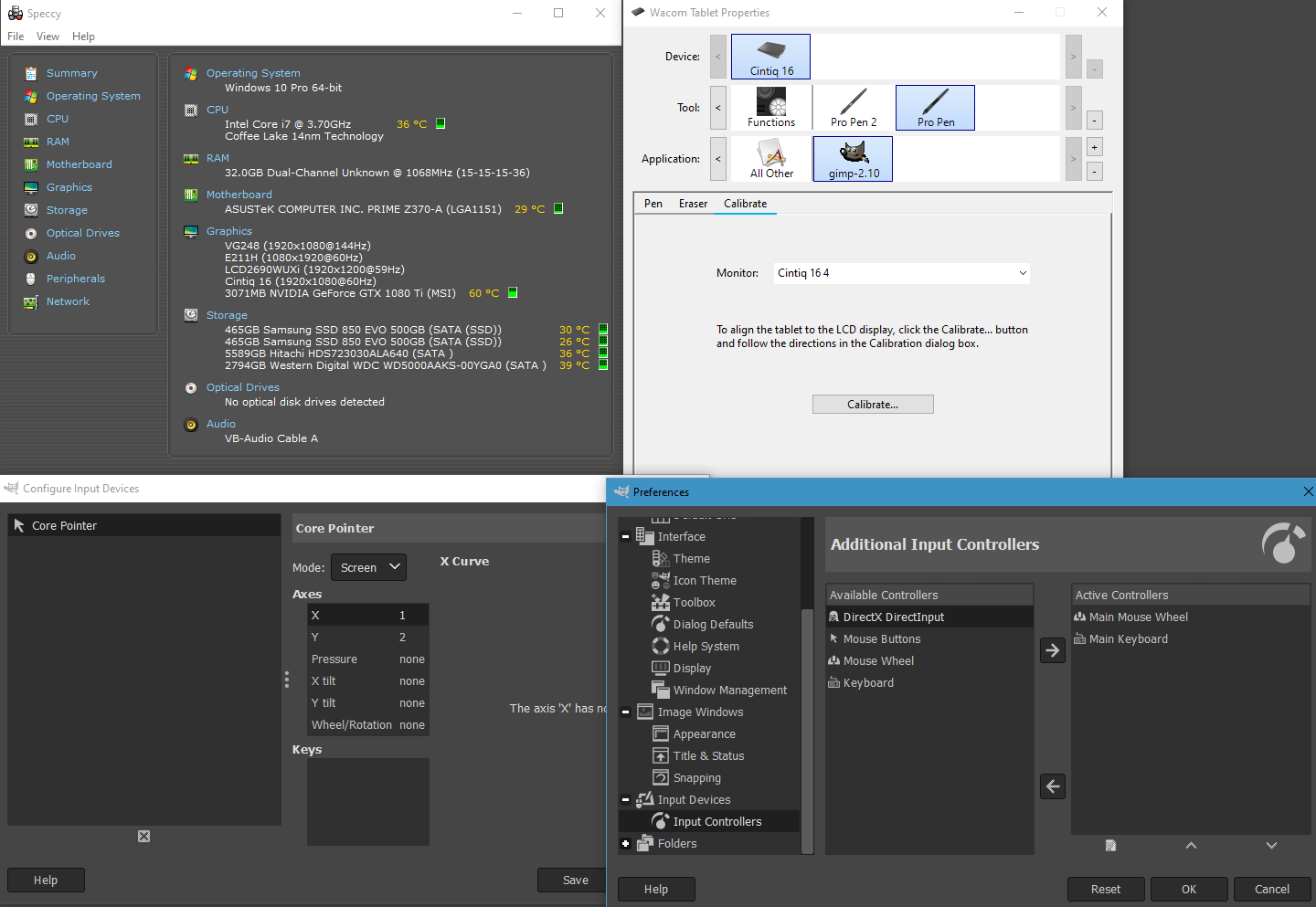Click Help in Configure Input Devices
The height and width of the screenshot is (907, 1316).
[x=46, y=881]
